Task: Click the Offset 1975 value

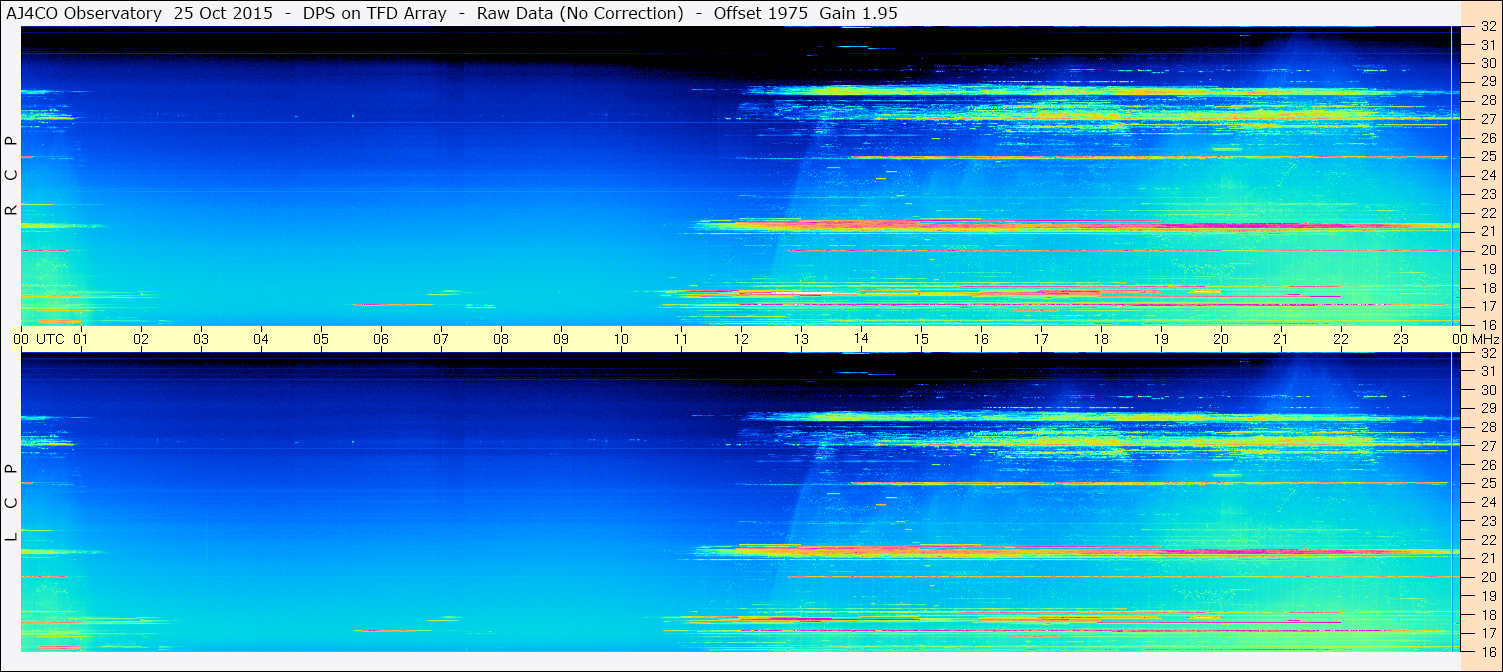Action: click(x=759, y=13)
